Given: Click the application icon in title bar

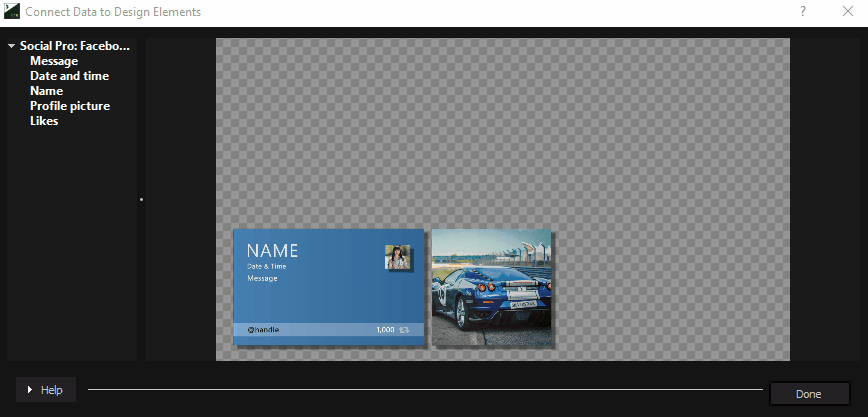Looking at the screenshot, I should tap(12, 12).
